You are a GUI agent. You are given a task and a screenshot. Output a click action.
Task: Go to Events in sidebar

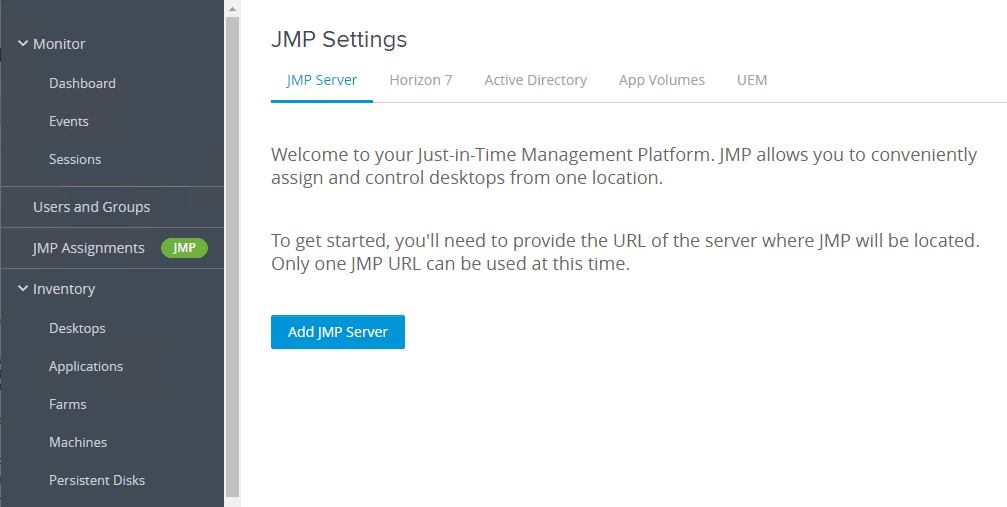point(69,121)
